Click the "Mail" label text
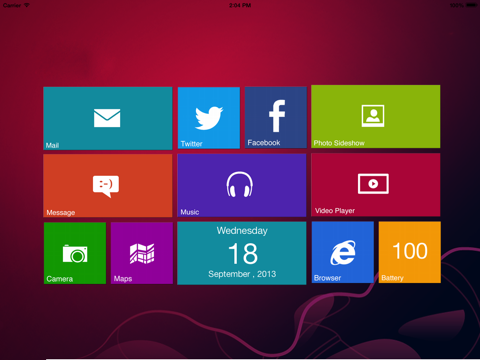 point(52,145)
